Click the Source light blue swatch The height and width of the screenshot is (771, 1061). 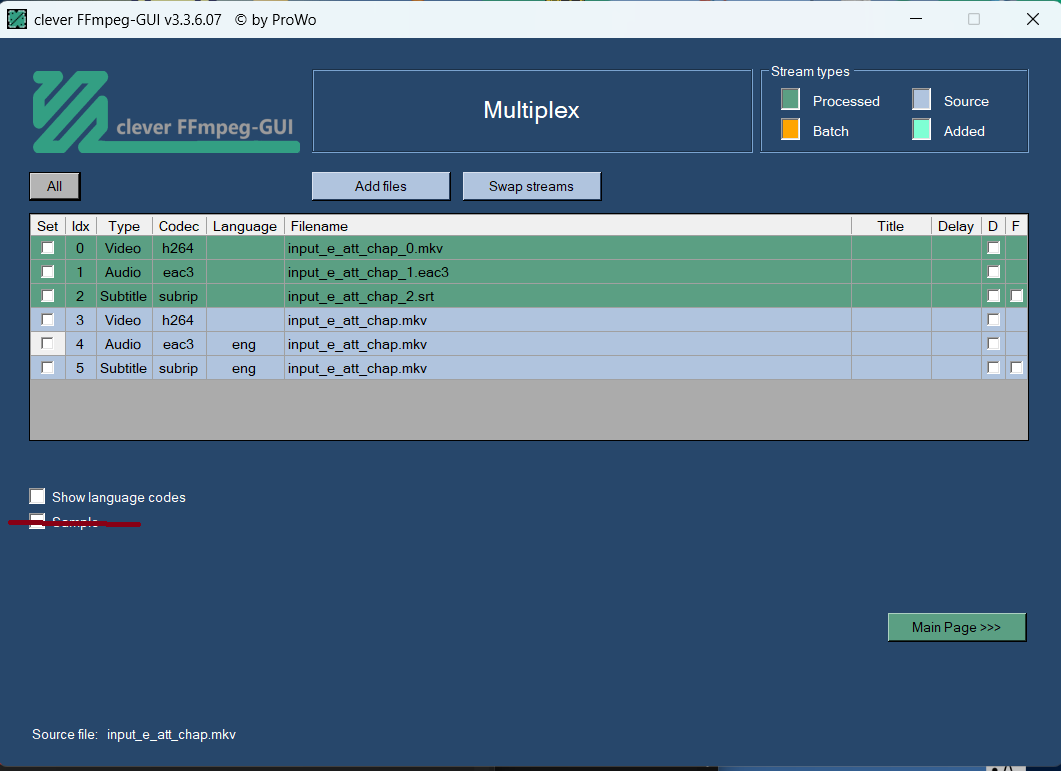coord(921,100)
